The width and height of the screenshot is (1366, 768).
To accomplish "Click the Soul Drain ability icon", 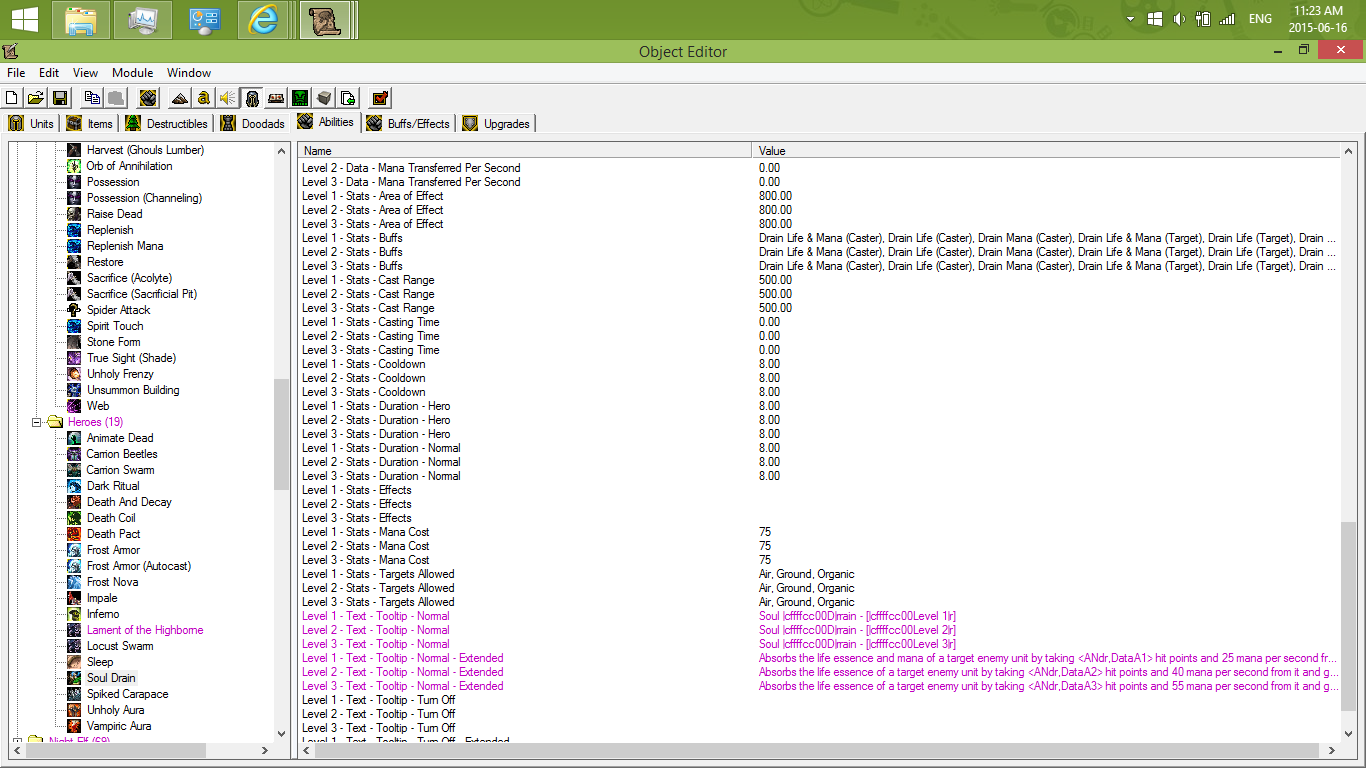I will 75,678.
